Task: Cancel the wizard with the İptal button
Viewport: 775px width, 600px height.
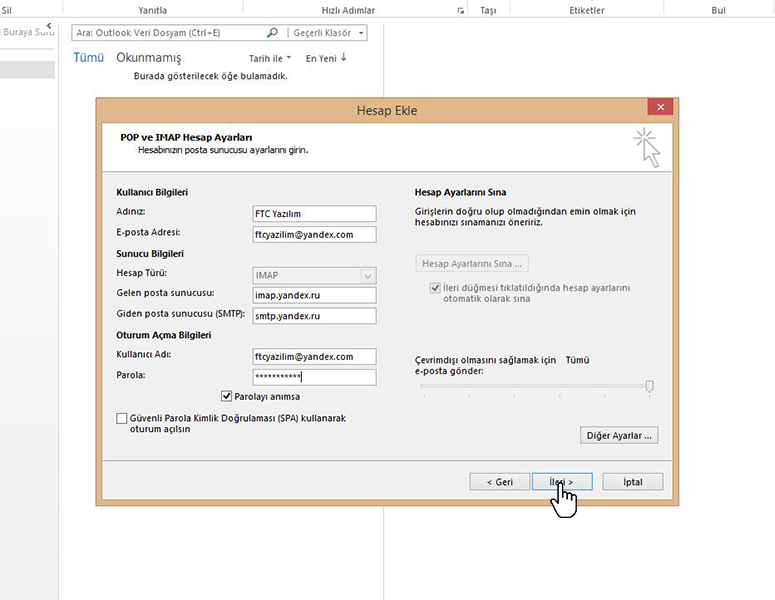Action: point(632,481)
